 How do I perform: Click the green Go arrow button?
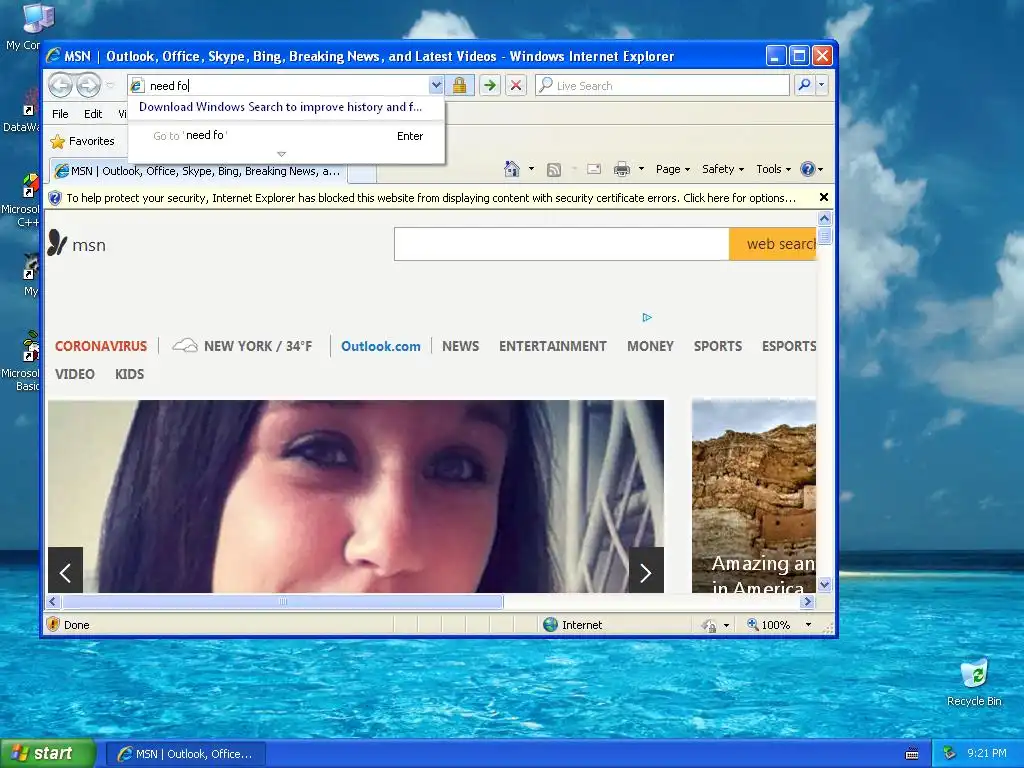[490, 86]
